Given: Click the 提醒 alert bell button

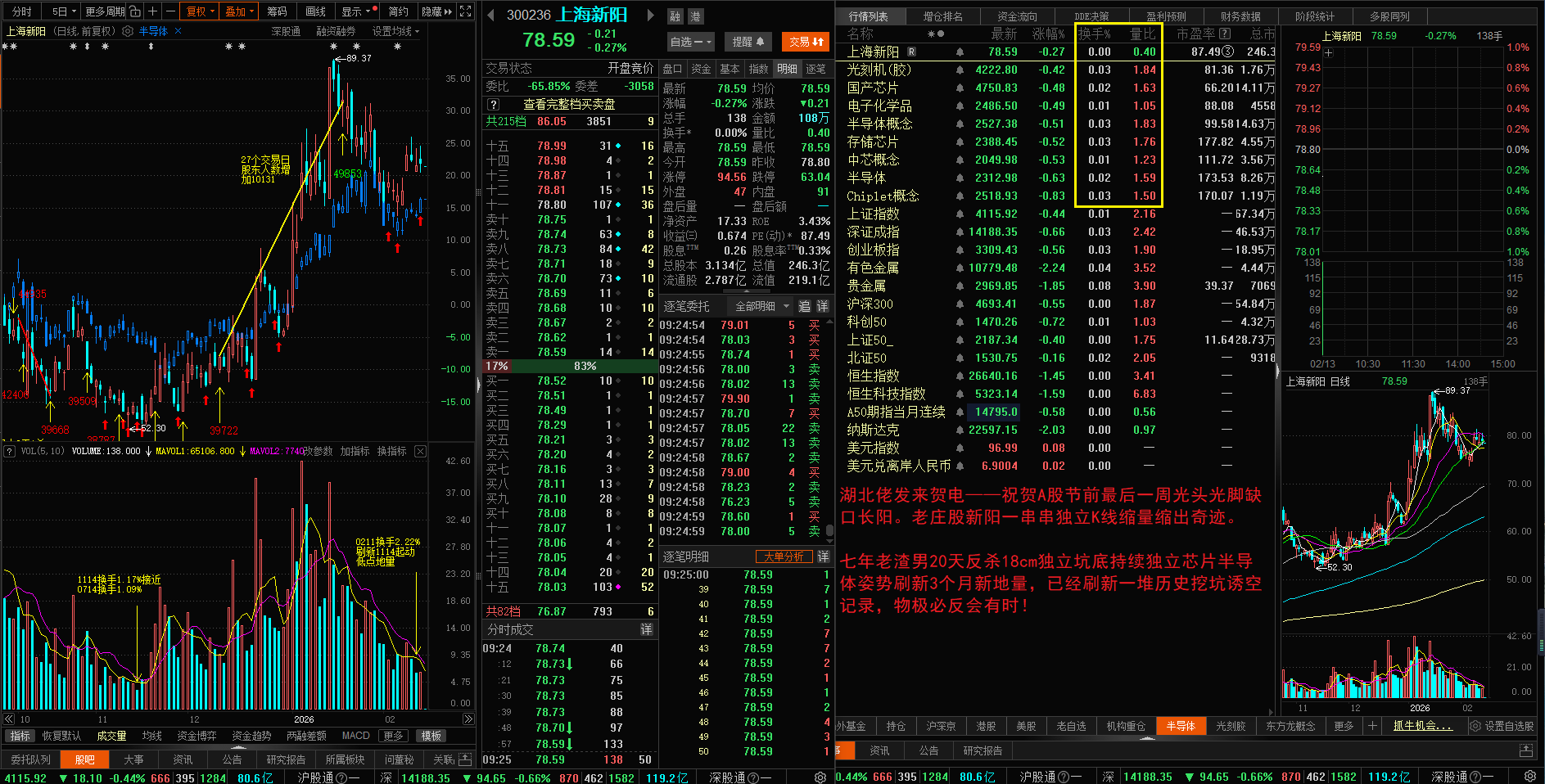Looking at the screenshot, I should [x=748, y=42].
